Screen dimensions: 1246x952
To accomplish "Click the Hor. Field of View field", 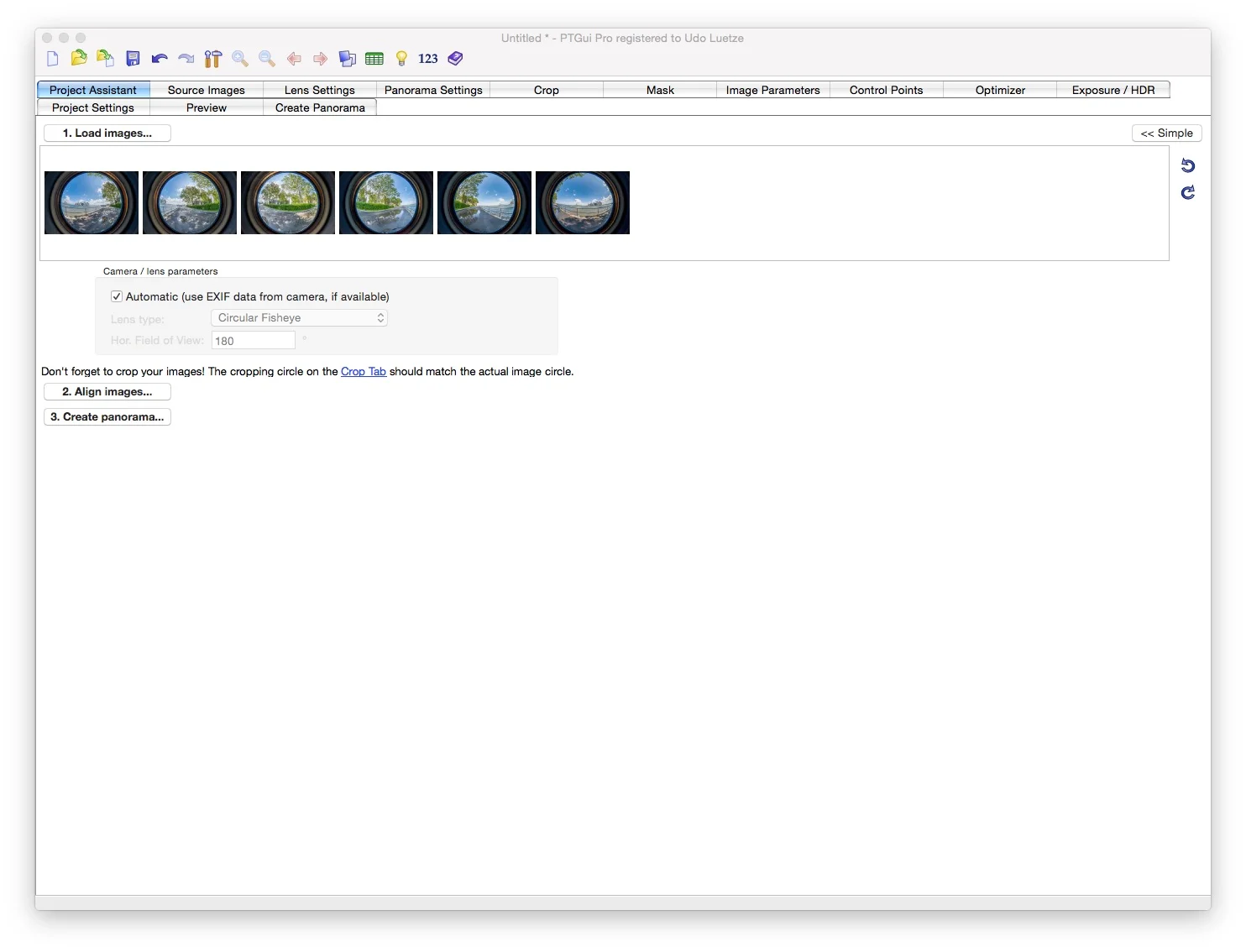I will coord(254,341).
